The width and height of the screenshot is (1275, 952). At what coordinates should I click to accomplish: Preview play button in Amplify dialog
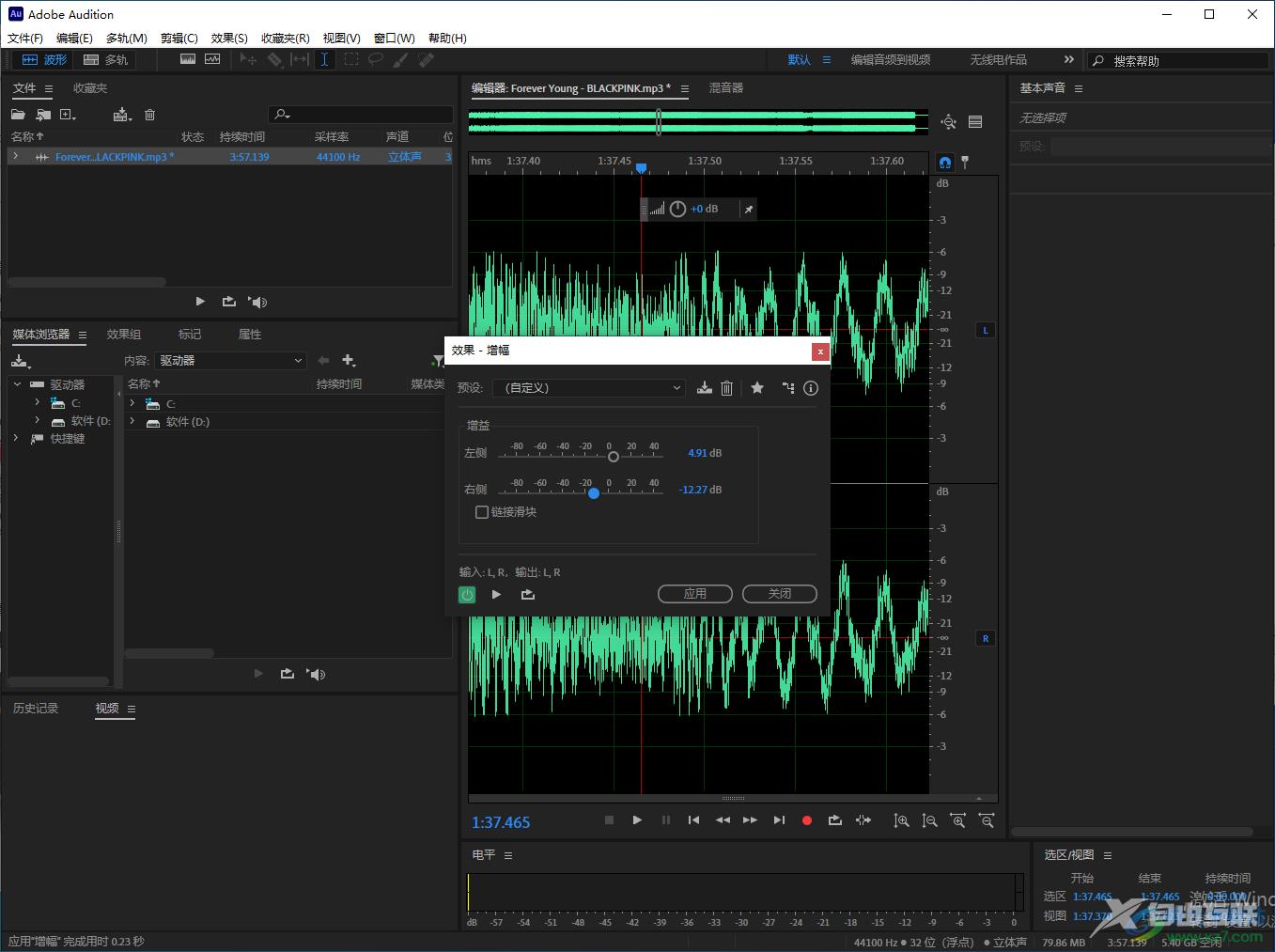[x=496, y=594]
